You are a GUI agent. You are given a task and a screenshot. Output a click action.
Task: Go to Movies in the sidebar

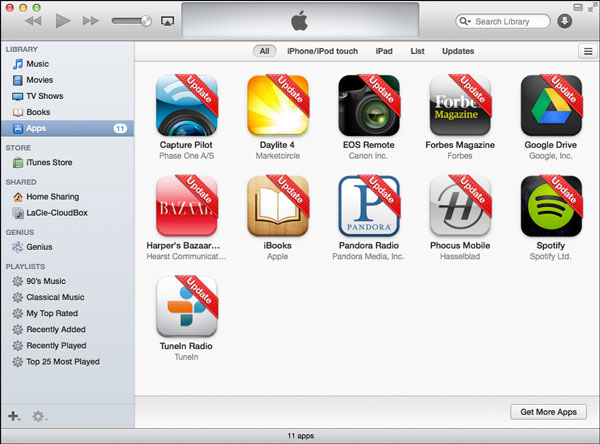[67, 80]
